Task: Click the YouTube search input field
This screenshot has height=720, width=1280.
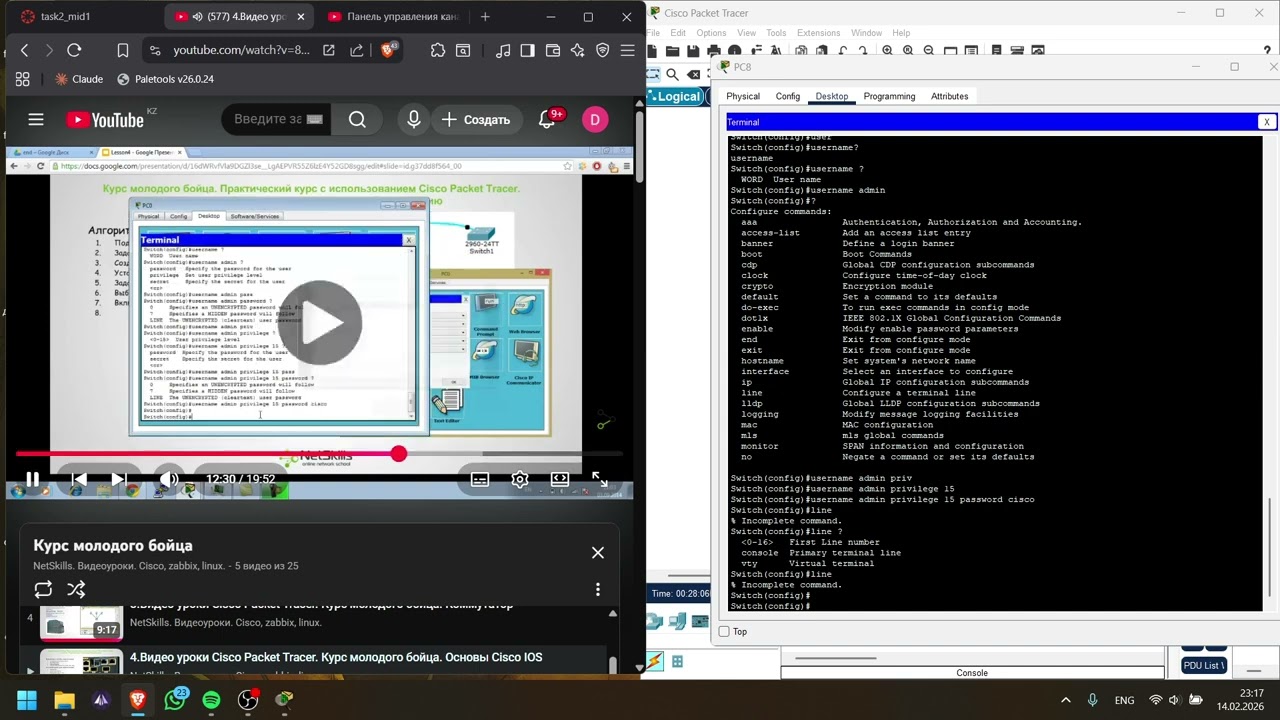Action: [278, 119]
